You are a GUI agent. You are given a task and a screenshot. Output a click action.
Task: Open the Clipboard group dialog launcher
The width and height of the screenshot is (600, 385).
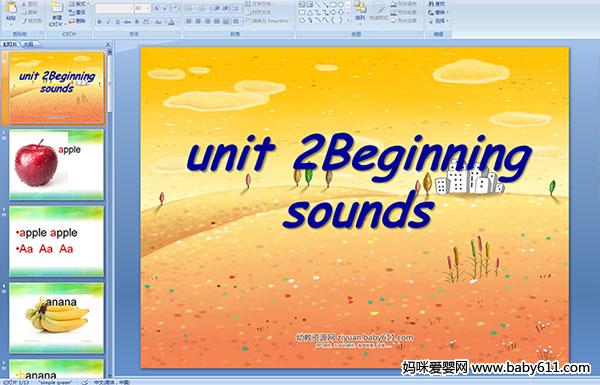(41, 34)
